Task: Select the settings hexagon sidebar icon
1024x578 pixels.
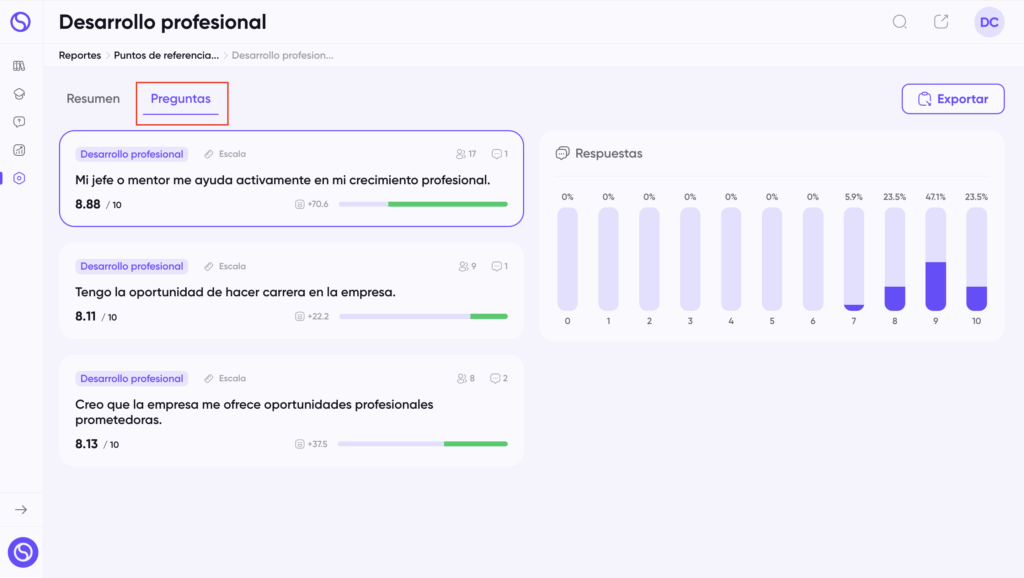Action: [x=19, y=178]
